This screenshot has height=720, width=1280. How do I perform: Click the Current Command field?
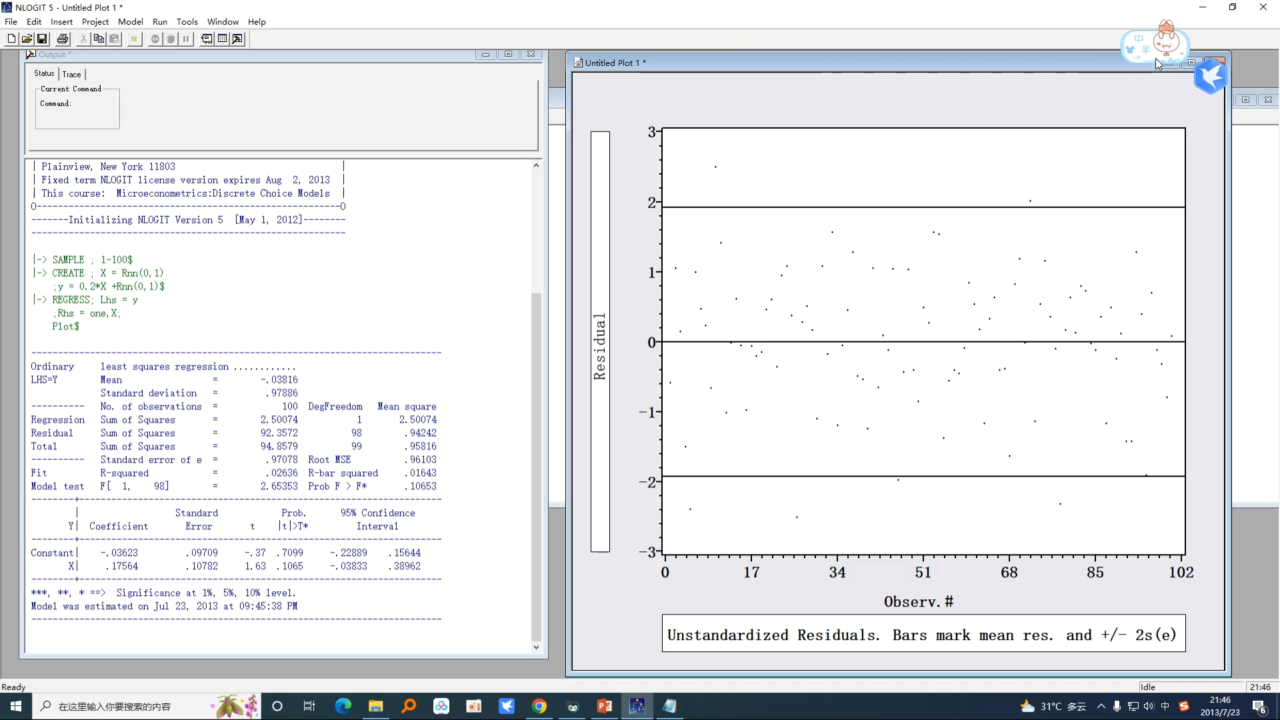coord(77,108)
